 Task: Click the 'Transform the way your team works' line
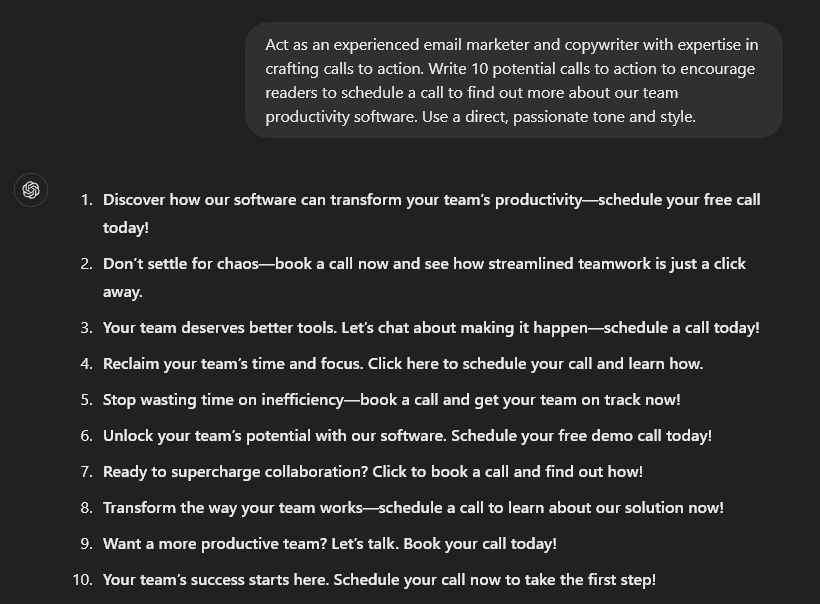[x=413, y=508]
